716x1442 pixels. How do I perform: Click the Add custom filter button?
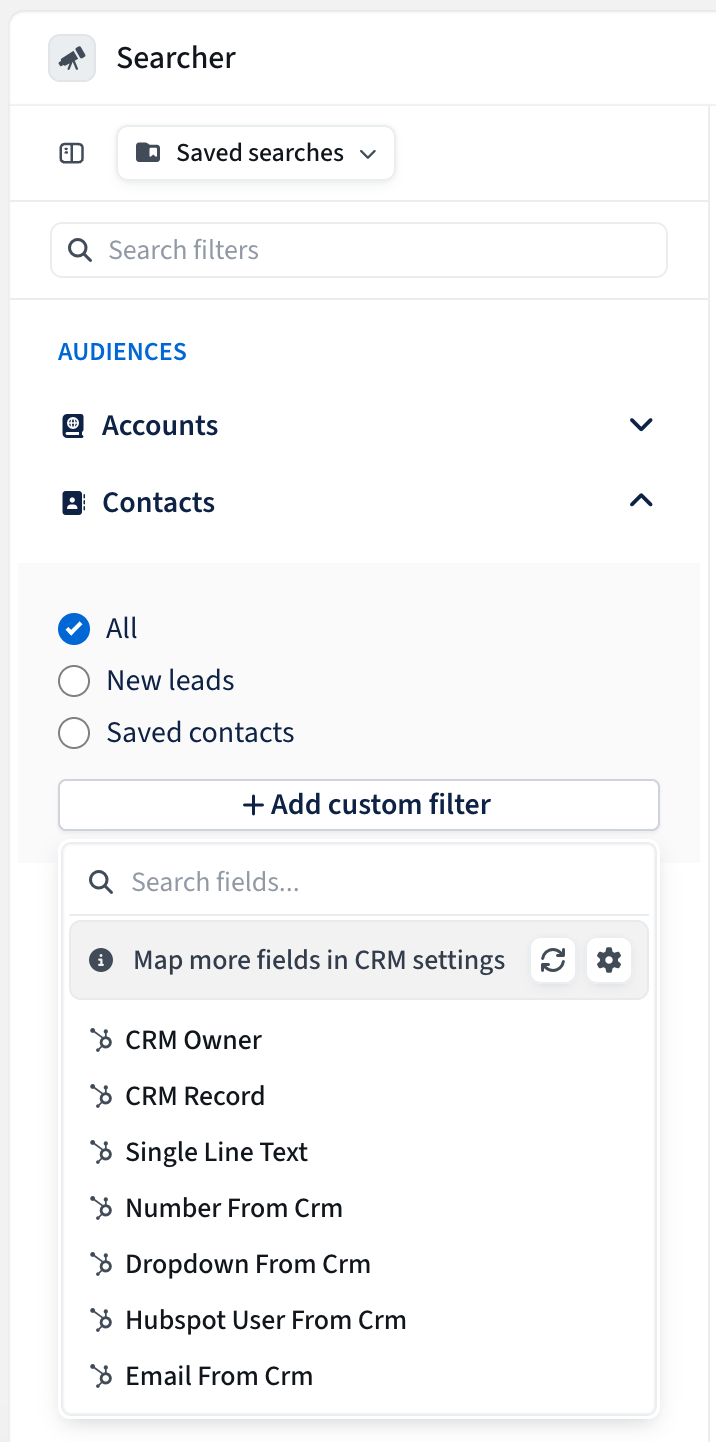[x=359, y=805]
